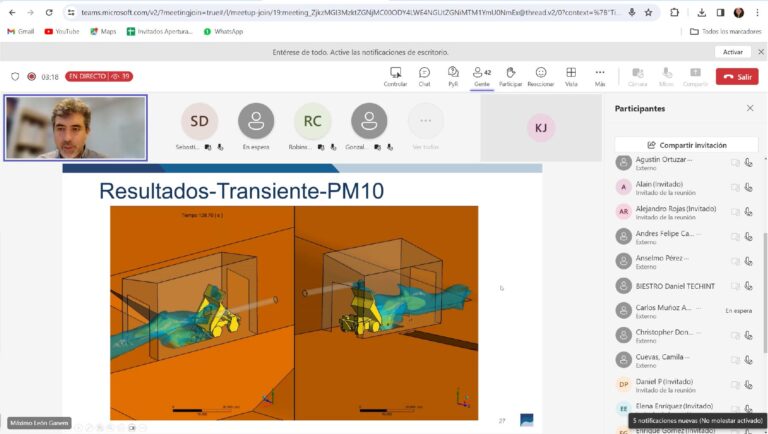
Task: Reload the Teams meeting page
Action: coord(49,13)
